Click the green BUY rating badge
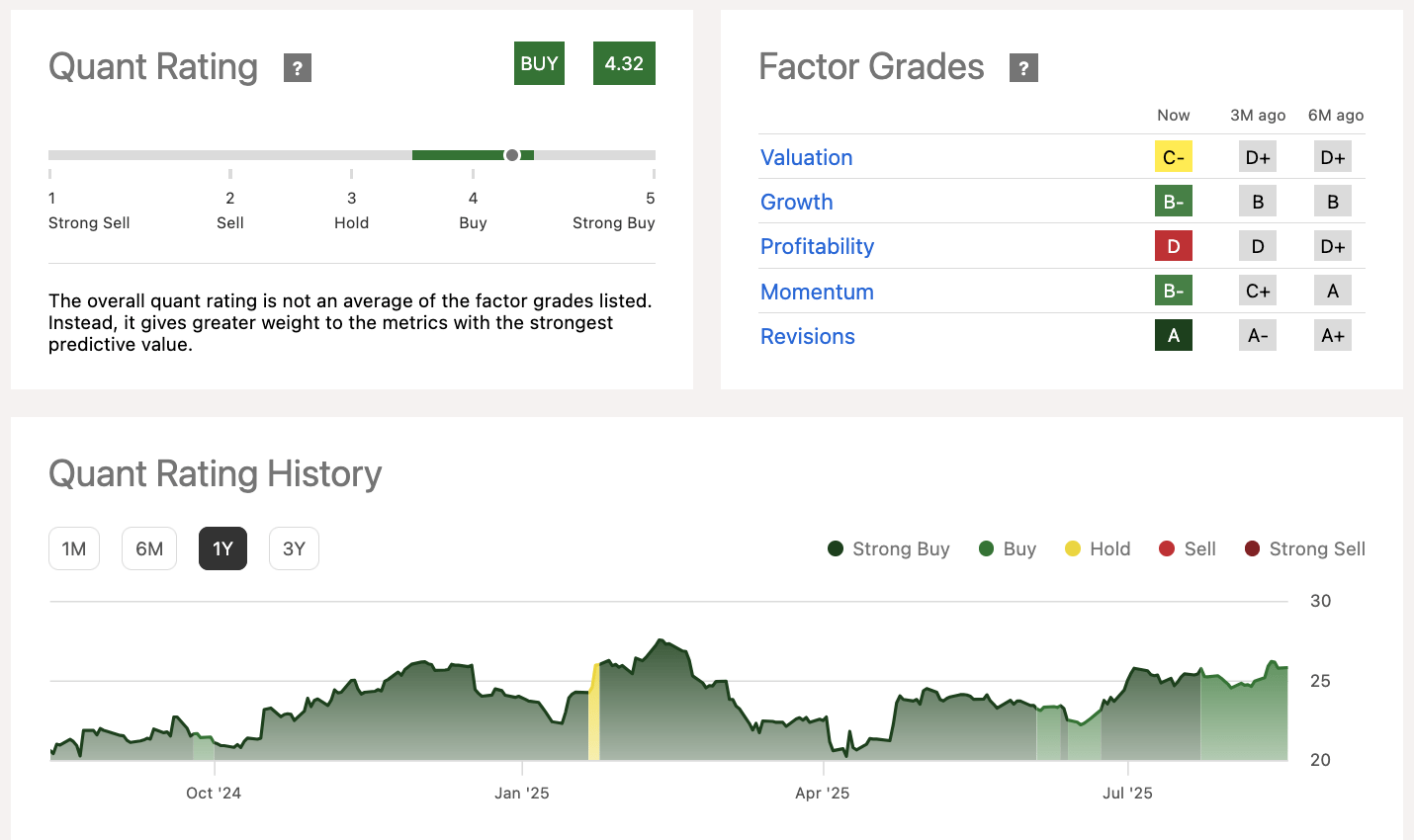This screenshot has width=1414, height=840. tap(539, 64)
